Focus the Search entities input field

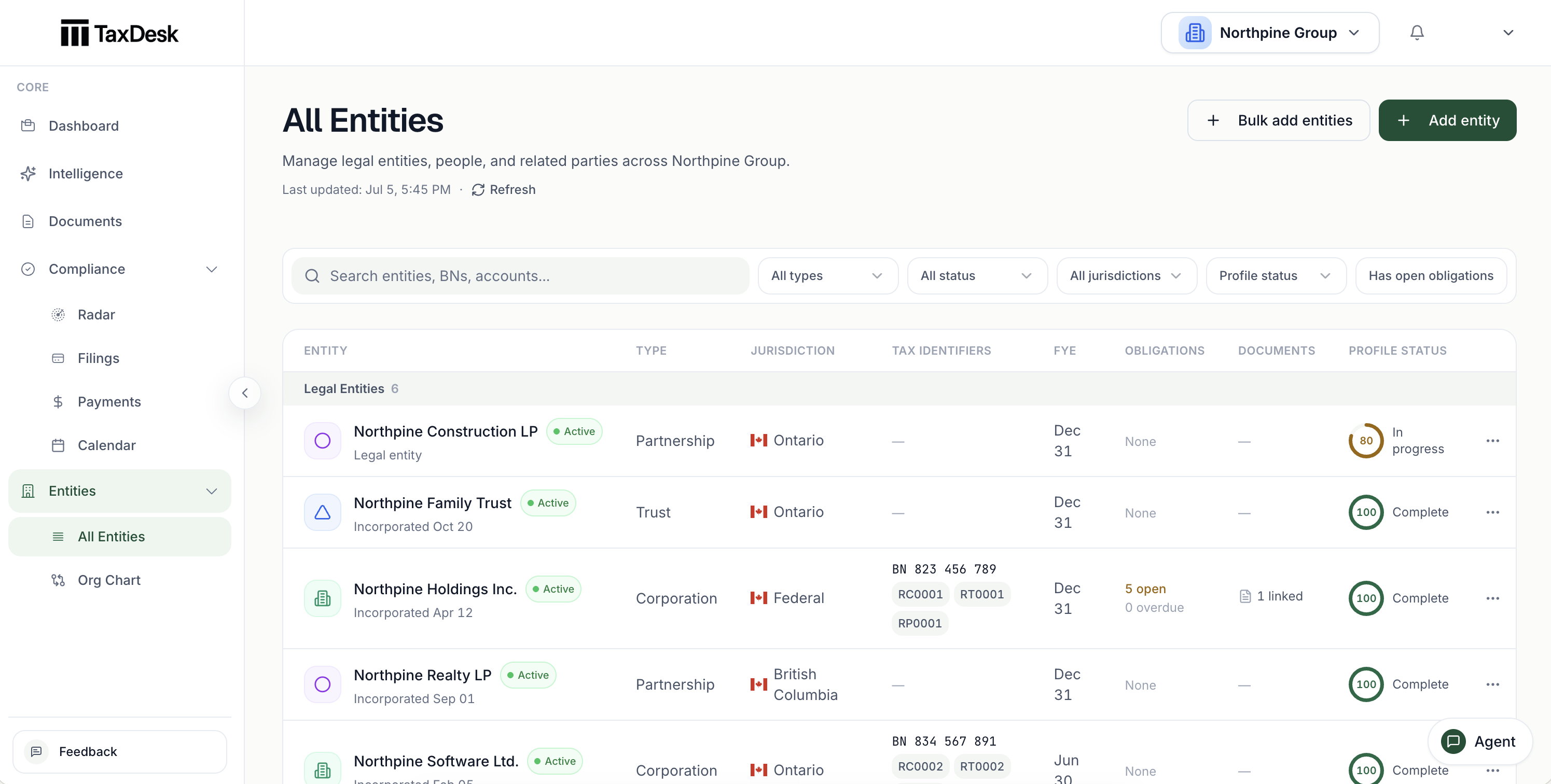tap(520, 275)
